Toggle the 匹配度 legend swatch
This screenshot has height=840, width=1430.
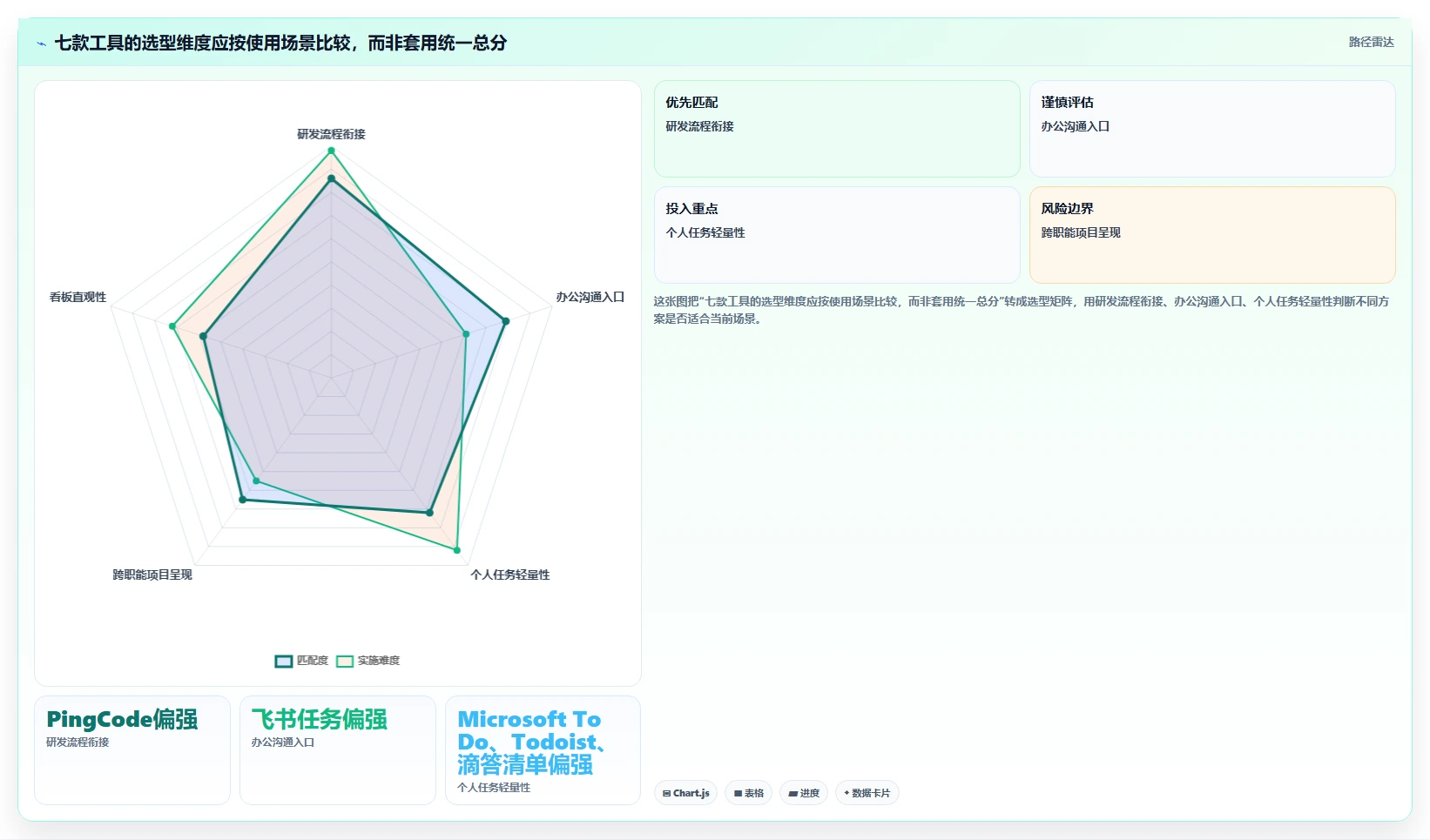click(x=284, y=662)
